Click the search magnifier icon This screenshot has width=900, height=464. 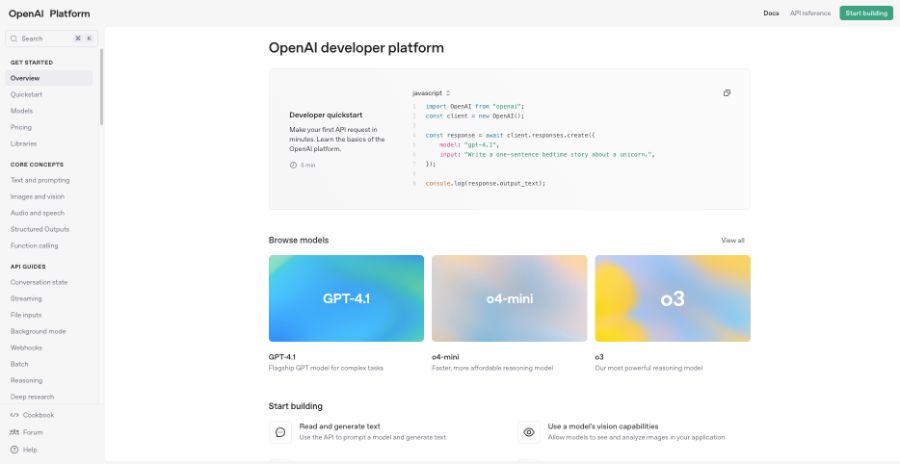pos(14,38)
